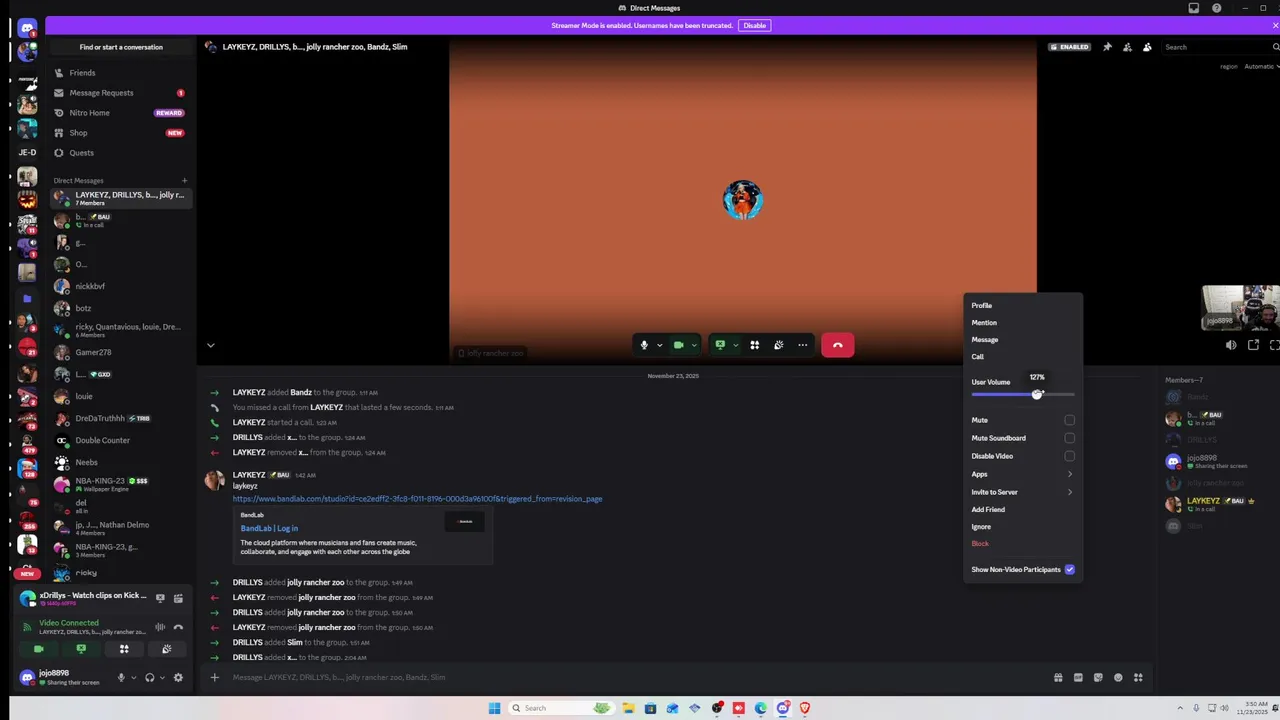Click the BandLab | Log in embed title

[x=269, y=528]
